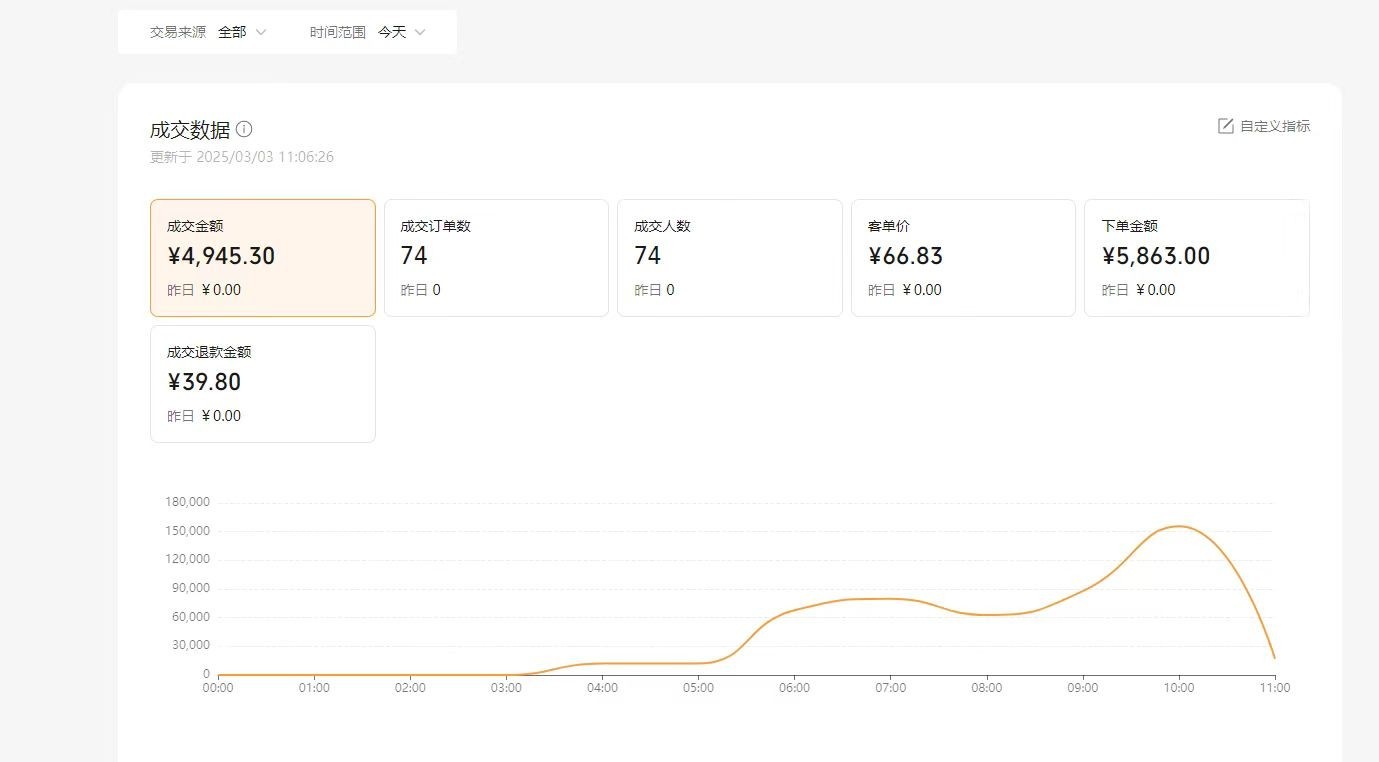Click the chart curve at 07:00
The image size is (1379, 762).
pos(890,599)
